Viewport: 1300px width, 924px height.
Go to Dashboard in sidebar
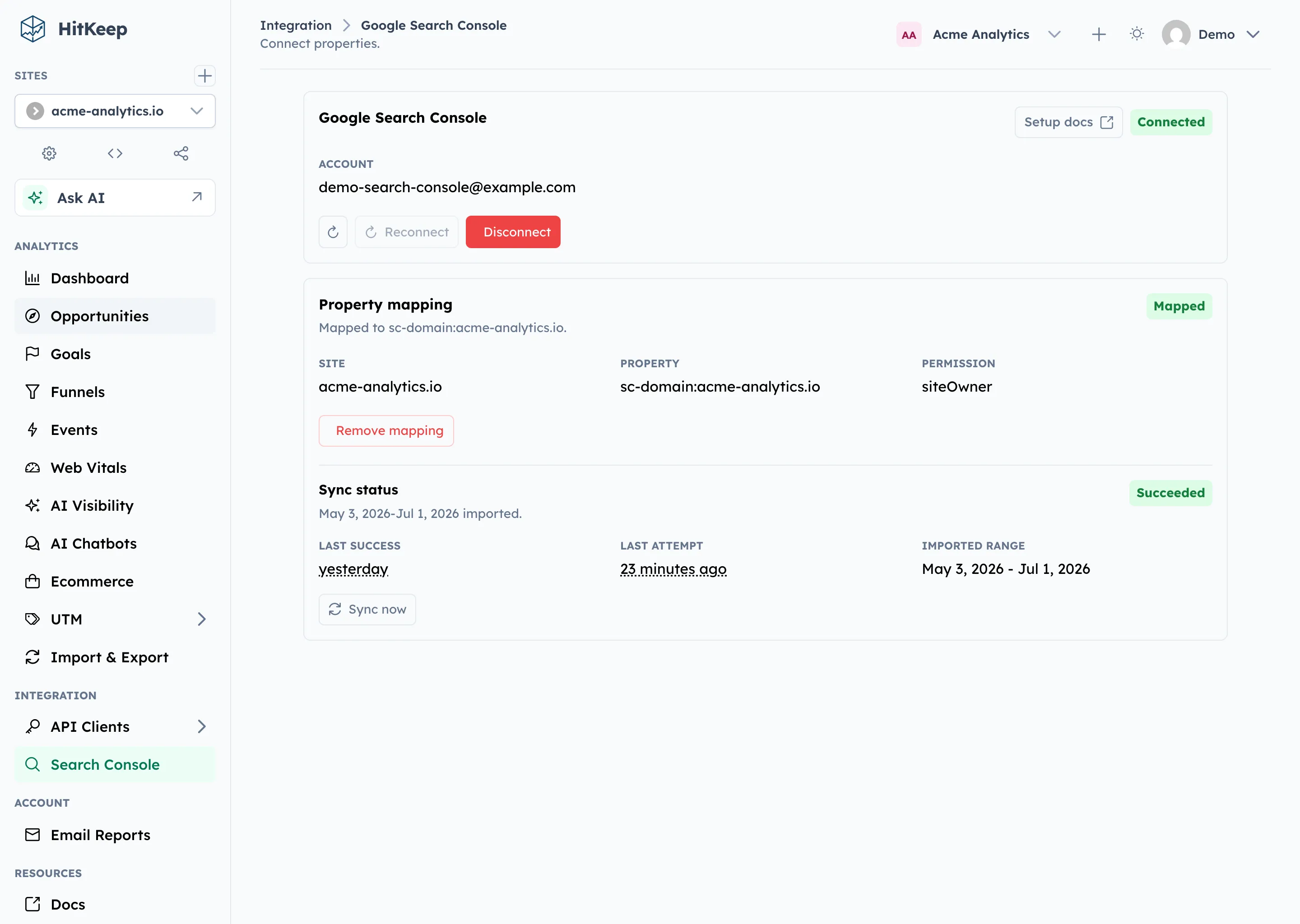point(115,278)
